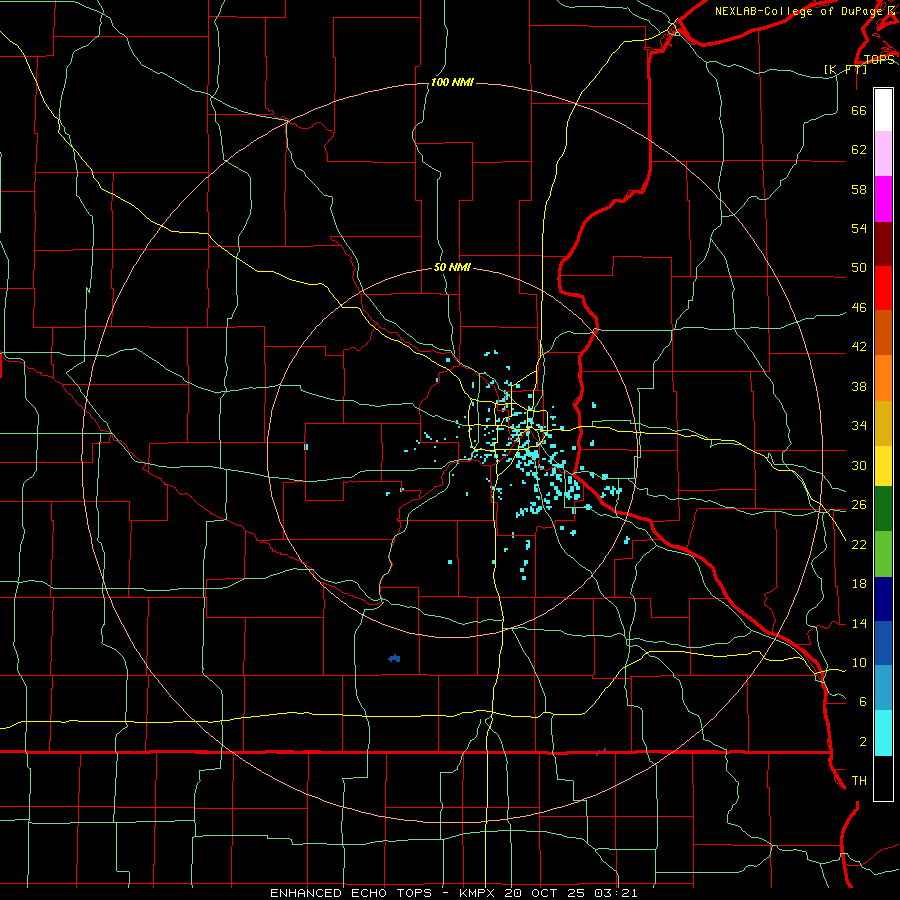Image resolution: width=900 pixels, height=900 pixels.
Task: Click the legend value 62
Action: point(859,150)
